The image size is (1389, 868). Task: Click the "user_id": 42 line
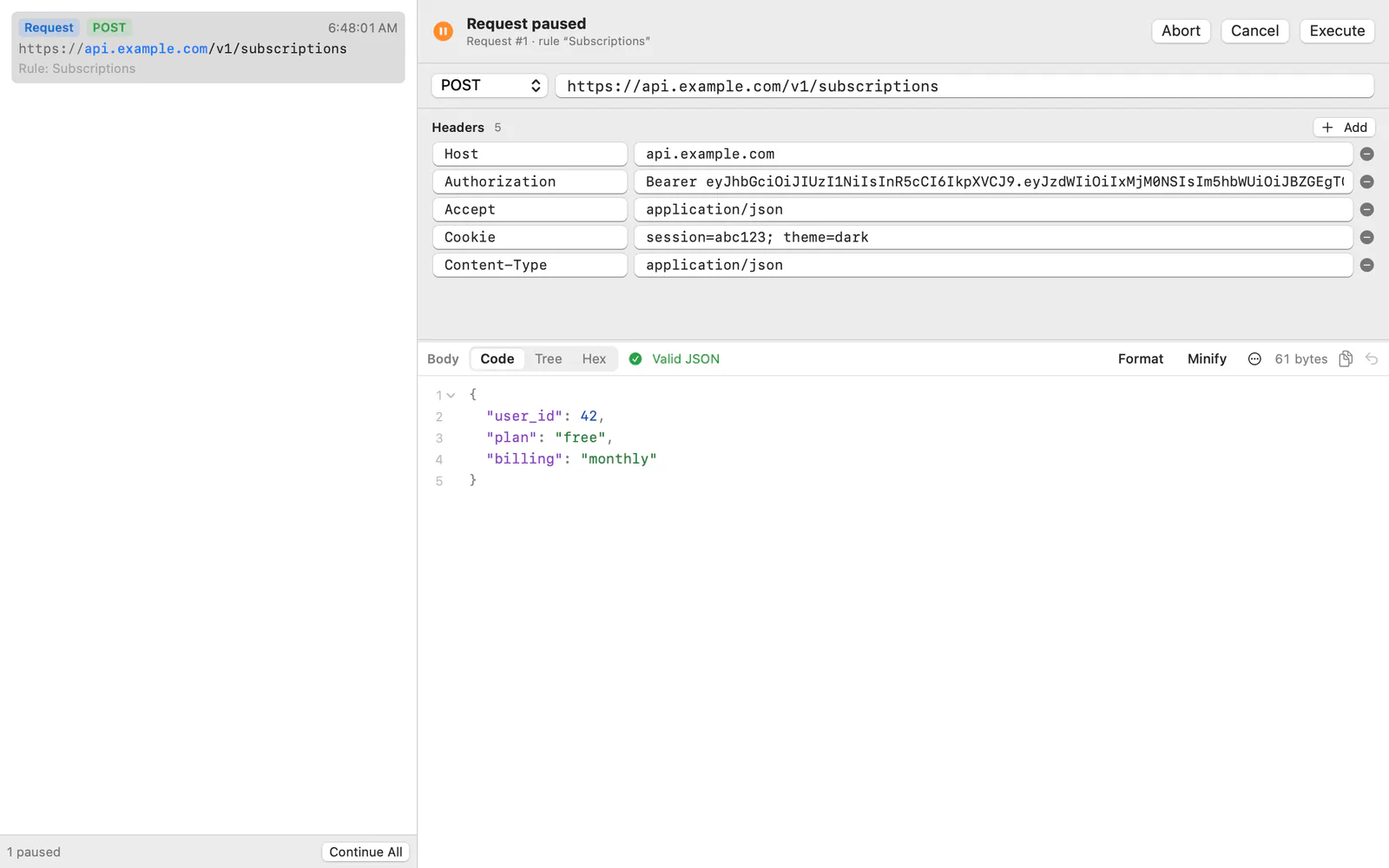545,416
